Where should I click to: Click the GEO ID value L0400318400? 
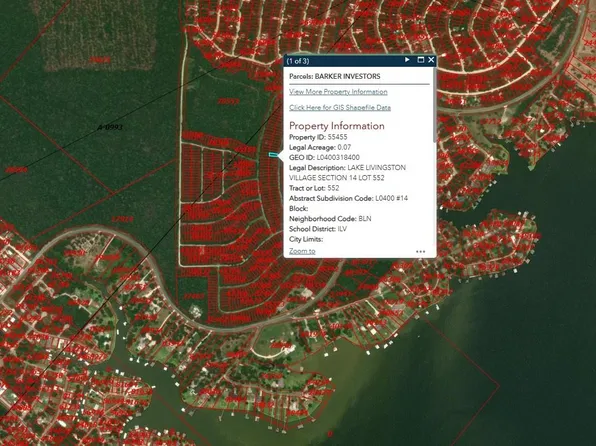(x=338, y=157)
